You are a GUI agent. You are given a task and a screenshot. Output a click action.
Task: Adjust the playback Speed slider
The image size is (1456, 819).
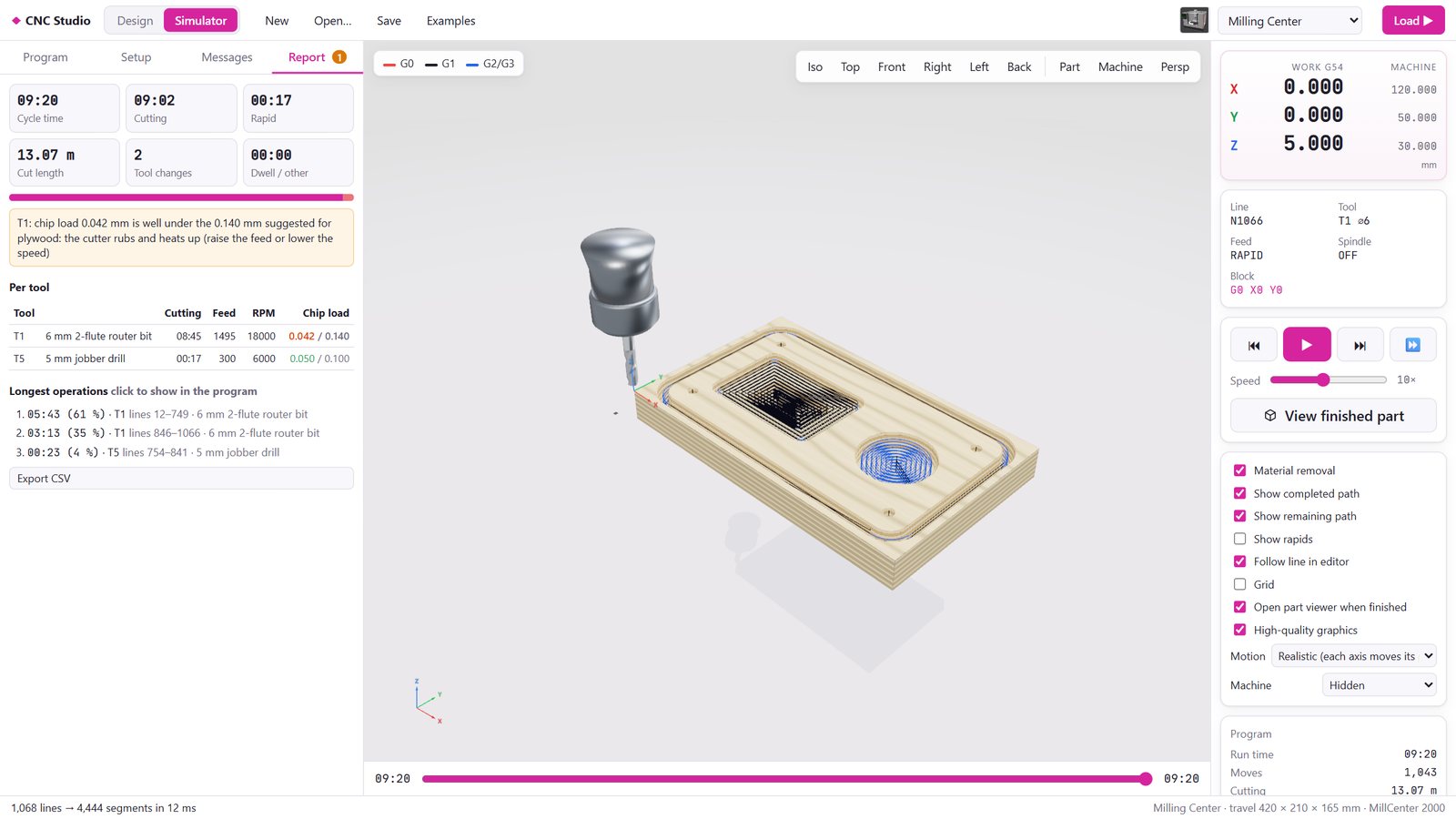coord(1328,379)
